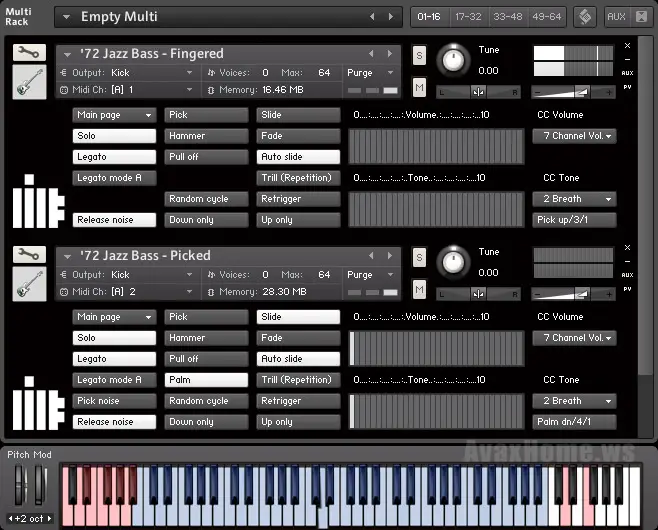Click the Fingered bass guitar instrument icon

pos(29,82)
